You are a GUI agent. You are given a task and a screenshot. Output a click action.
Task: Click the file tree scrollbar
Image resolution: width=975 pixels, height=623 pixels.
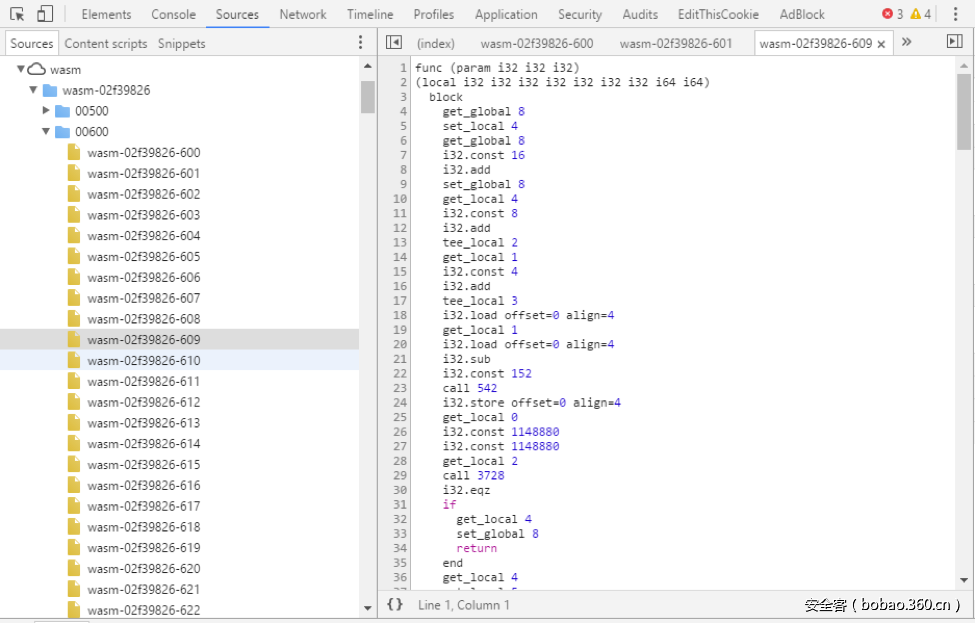pyautogui.click(x=367, y=97)
